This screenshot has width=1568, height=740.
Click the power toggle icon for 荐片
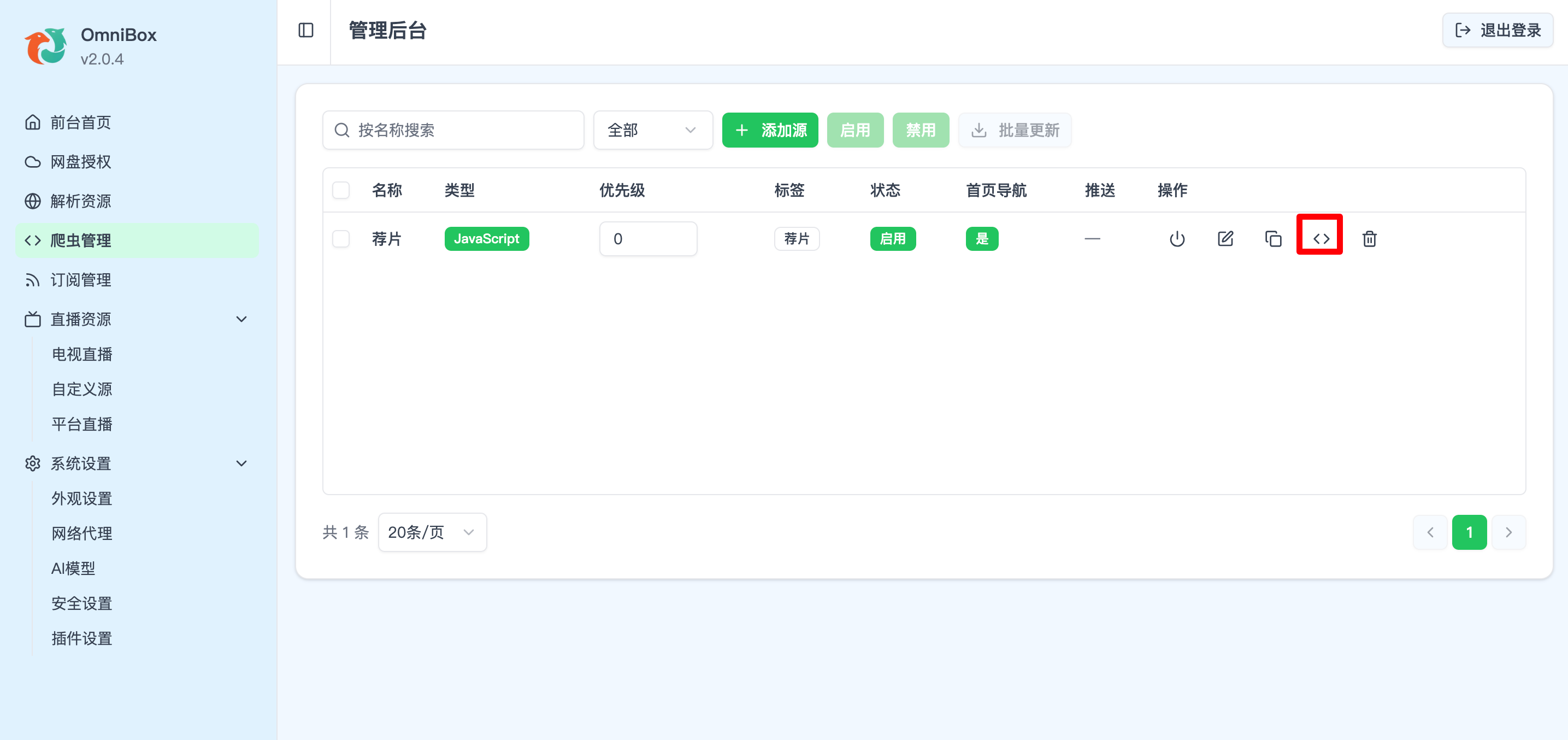tap(1177, 239)
